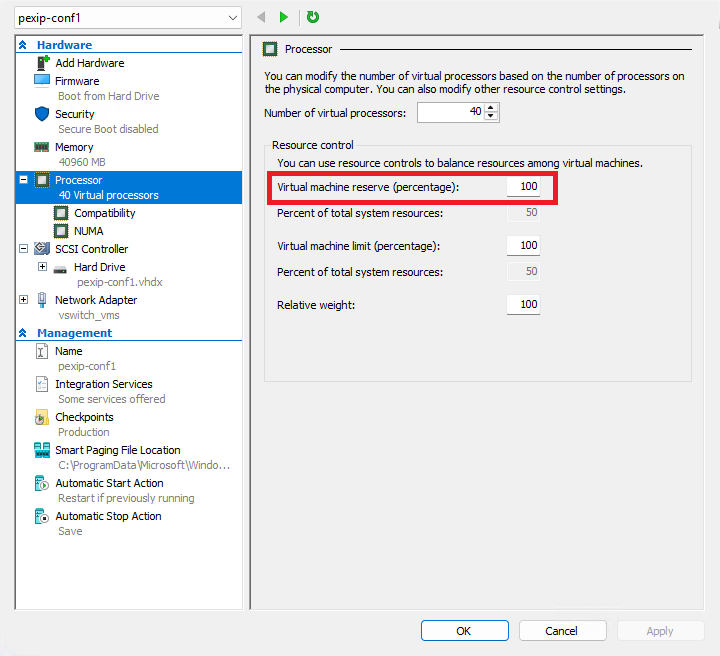This screenshot has width=720, height=656.
Task: Click the Virtual machine reserve percentage field
Action: pos(523,187)
